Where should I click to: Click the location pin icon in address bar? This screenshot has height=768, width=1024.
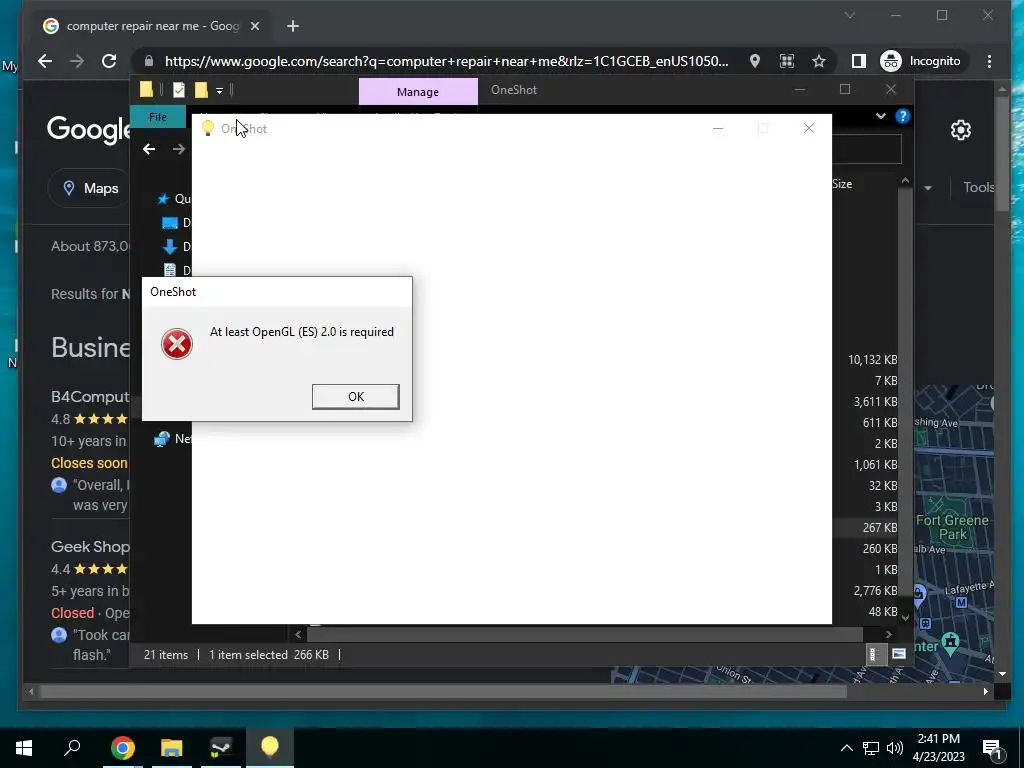tap(755, 61)
